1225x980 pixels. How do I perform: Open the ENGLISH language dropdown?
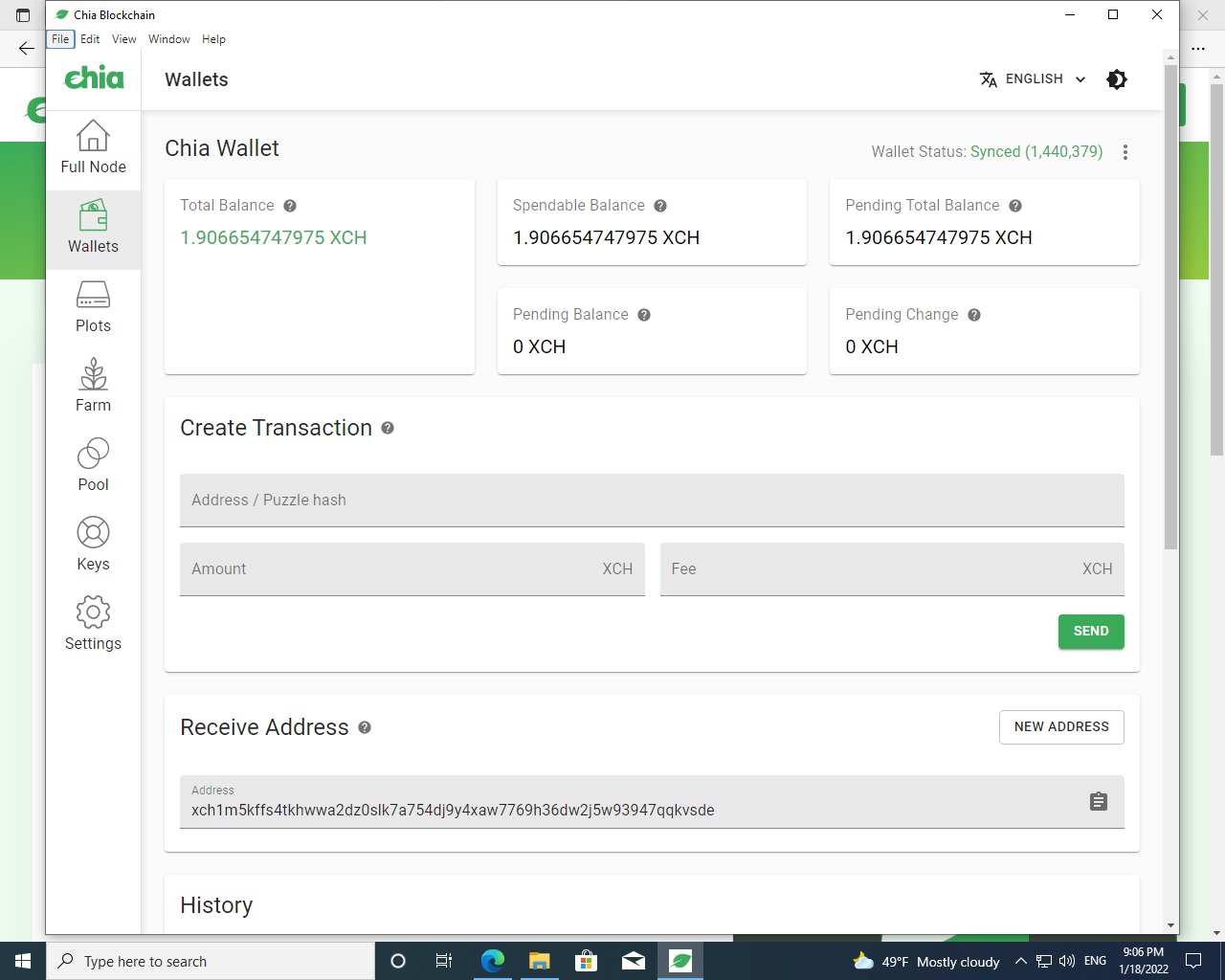point(1033,79)
